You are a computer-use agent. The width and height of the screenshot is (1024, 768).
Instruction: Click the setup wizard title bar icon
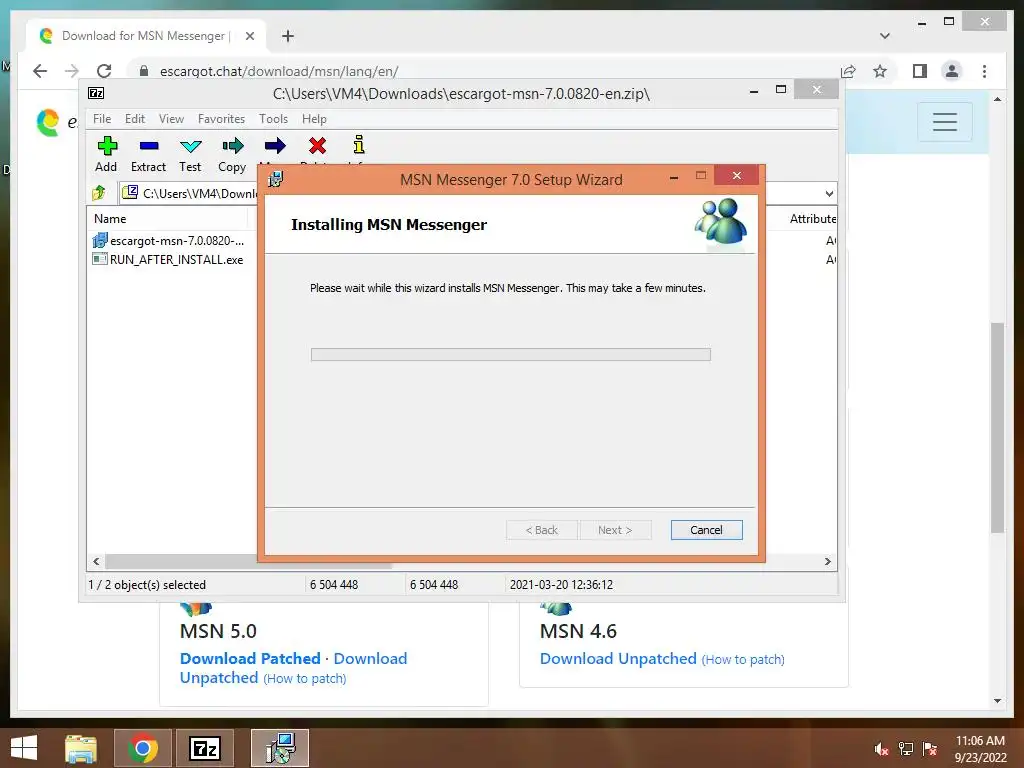pos(276,179)
